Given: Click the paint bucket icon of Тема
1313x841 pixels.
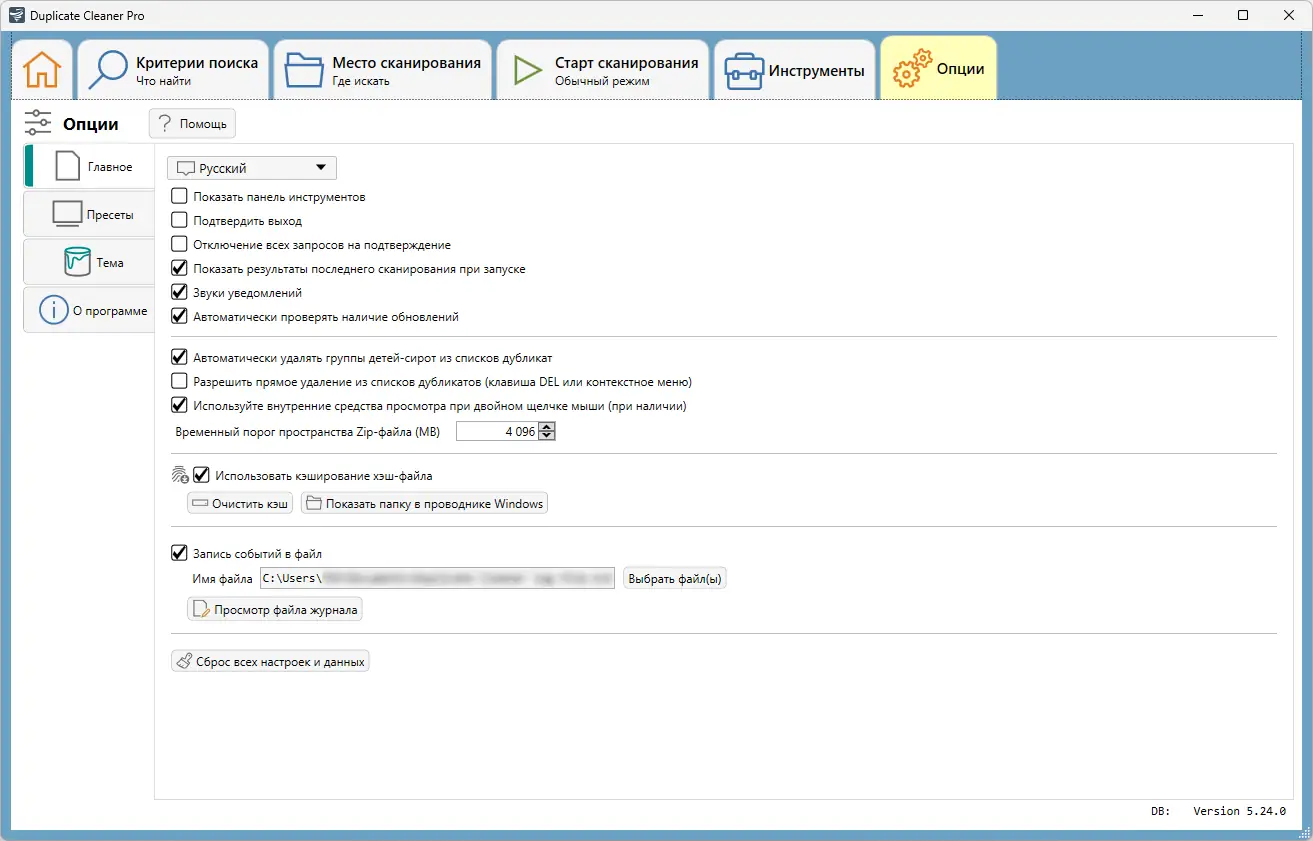Looking at the screenshot, I should 78,262.
